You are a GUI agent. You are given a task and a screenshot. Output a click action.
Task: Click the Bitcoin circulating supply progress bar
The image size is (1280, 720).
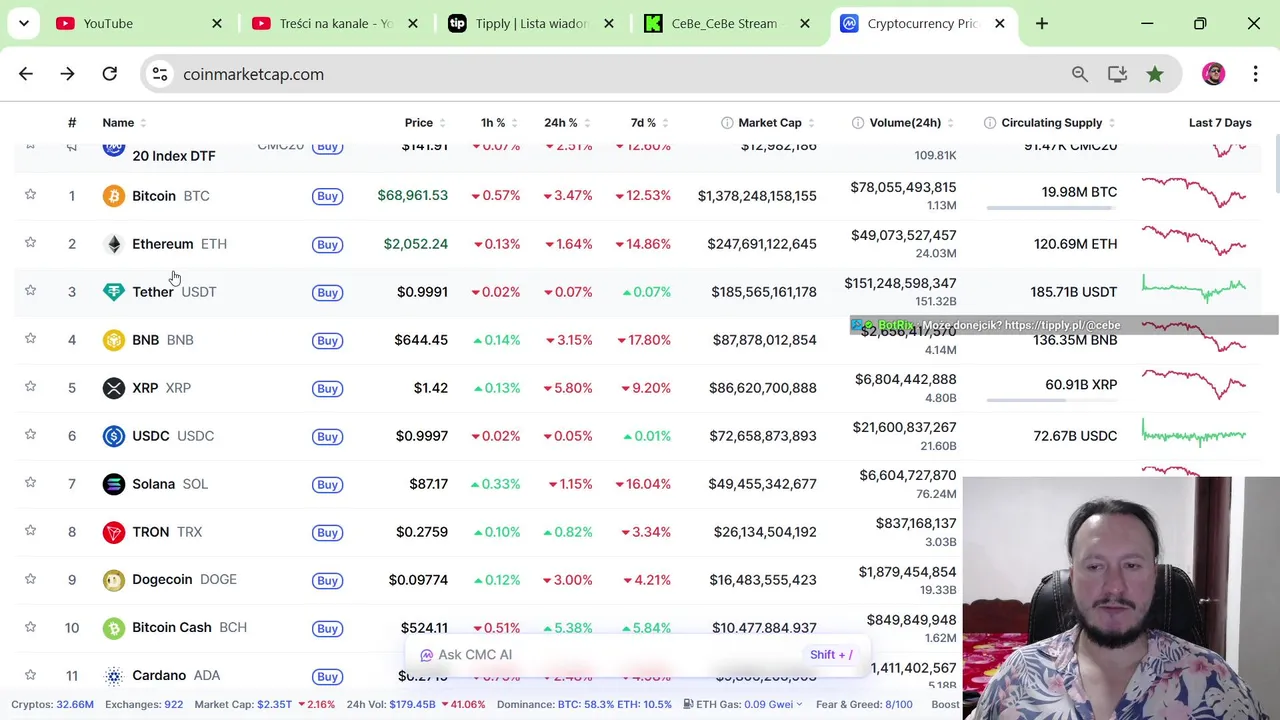pyautogui.click(x=1052, y=208)
